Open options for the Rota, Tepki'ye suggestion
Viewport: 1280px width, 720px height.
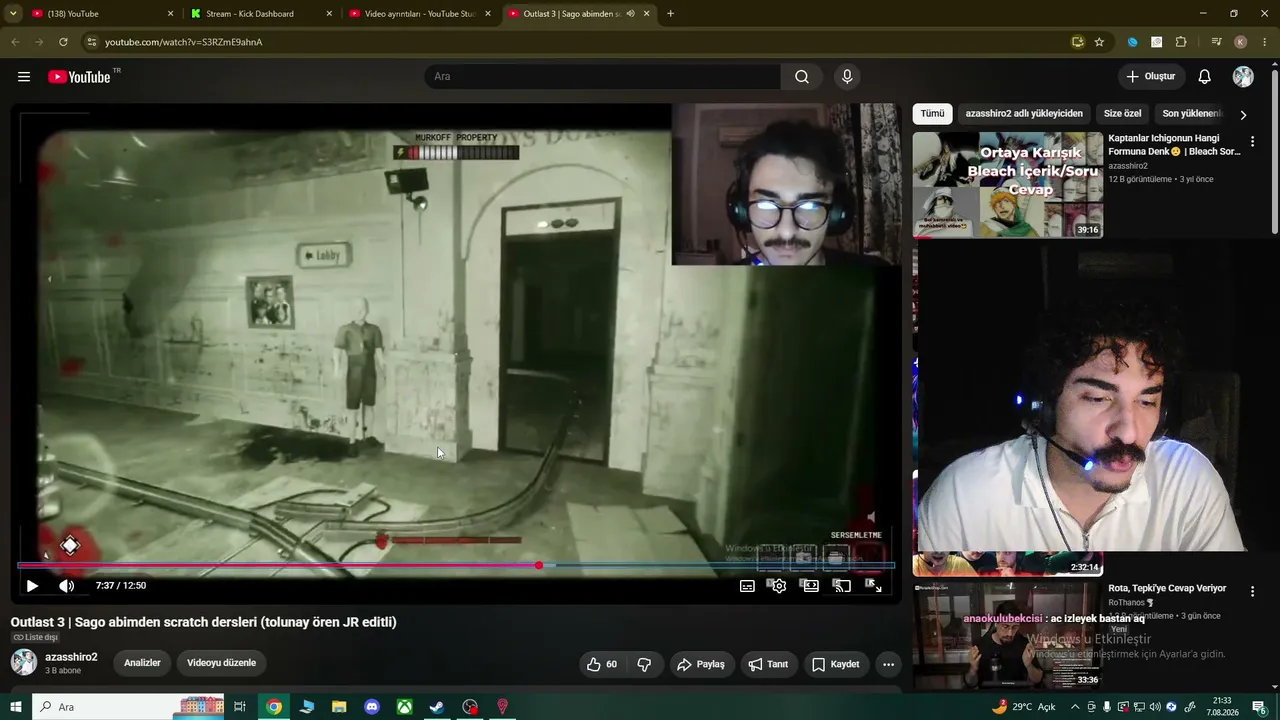pyautogui.click(x=1252, y=592)
